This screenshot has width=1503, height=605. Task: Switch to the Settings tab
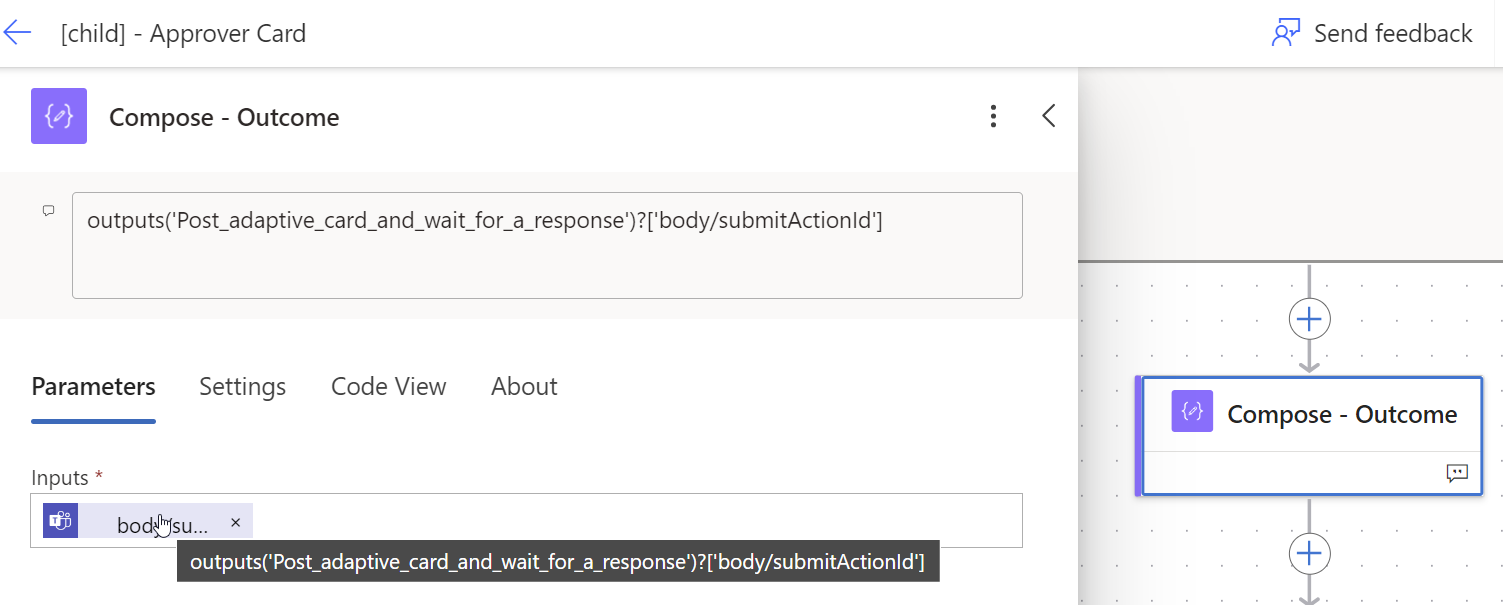coord(242,387)
